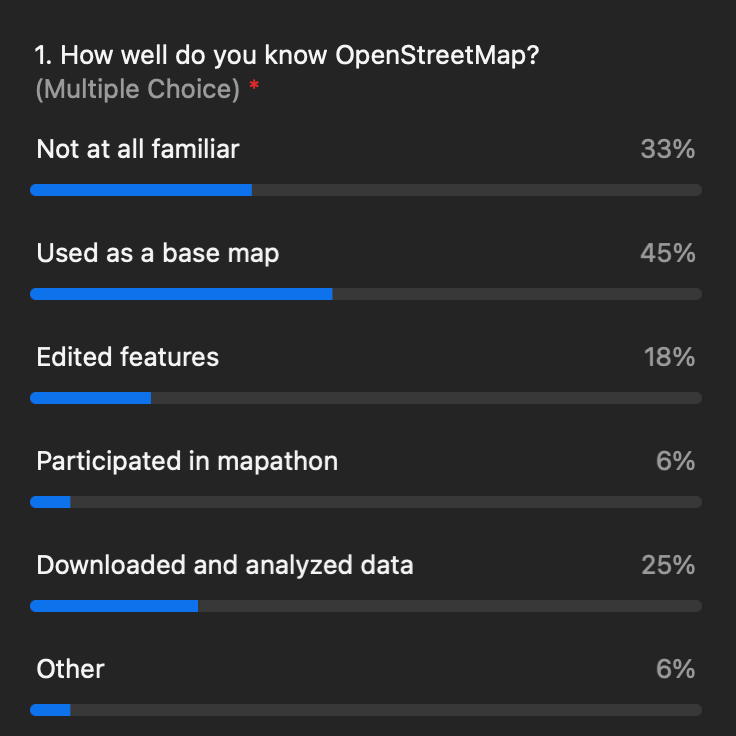Select the 'Downloaded and analyzed data' option

(225, 565)
